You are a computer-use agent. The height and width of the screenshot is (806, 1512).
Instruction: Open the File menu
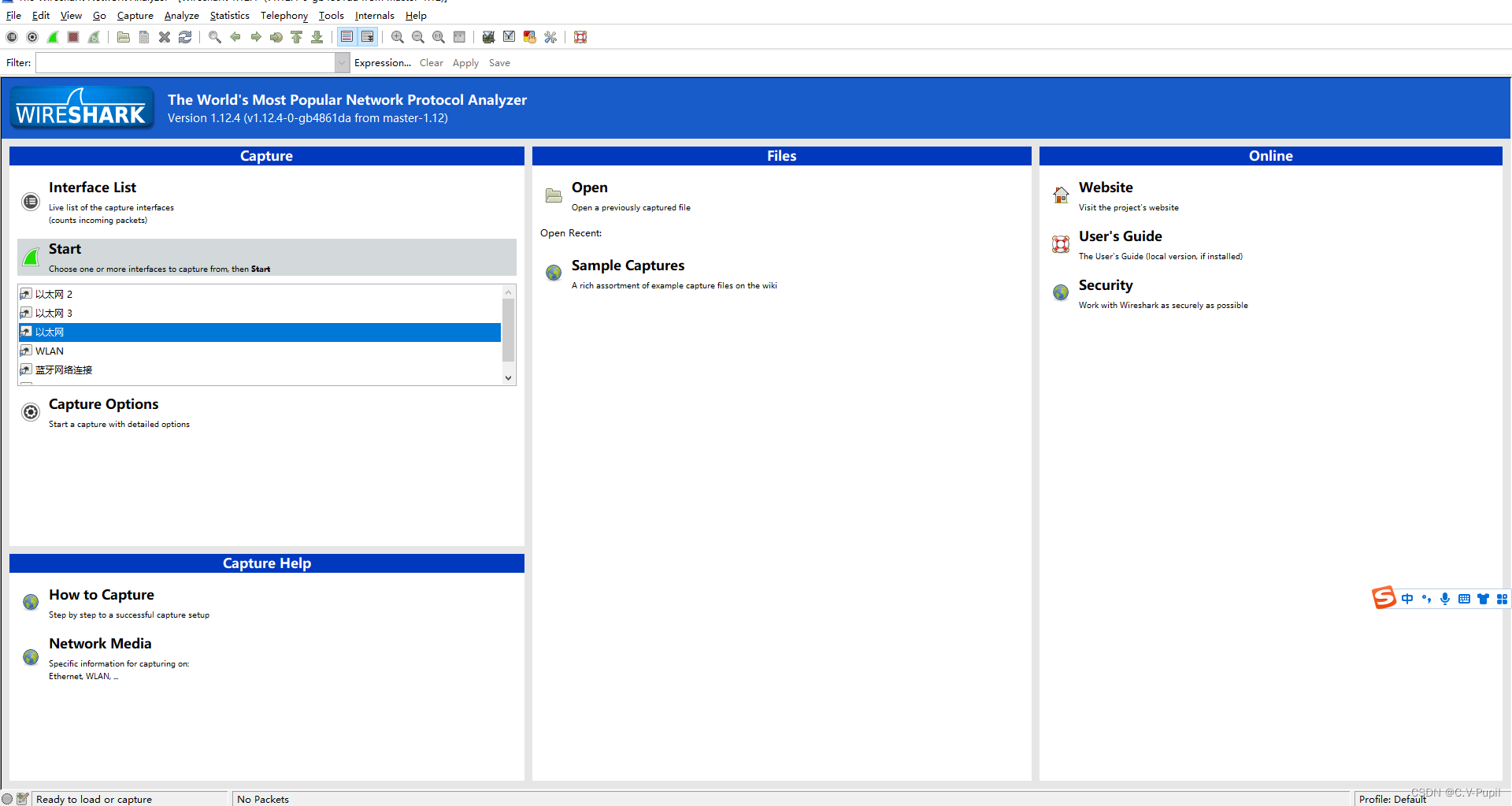tap(13, 16)
